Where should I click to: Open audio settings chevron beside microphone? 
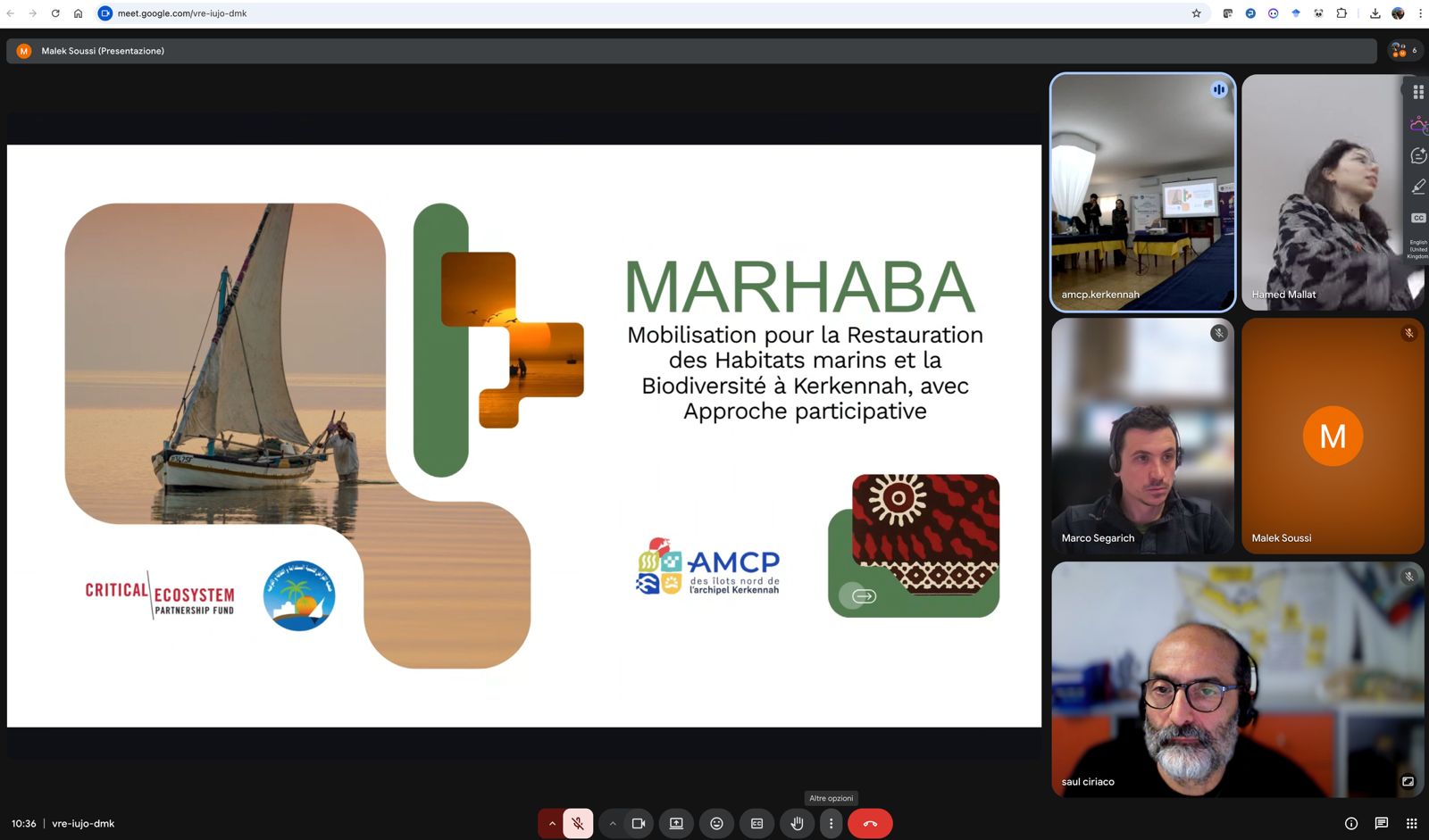pos(552,823)
